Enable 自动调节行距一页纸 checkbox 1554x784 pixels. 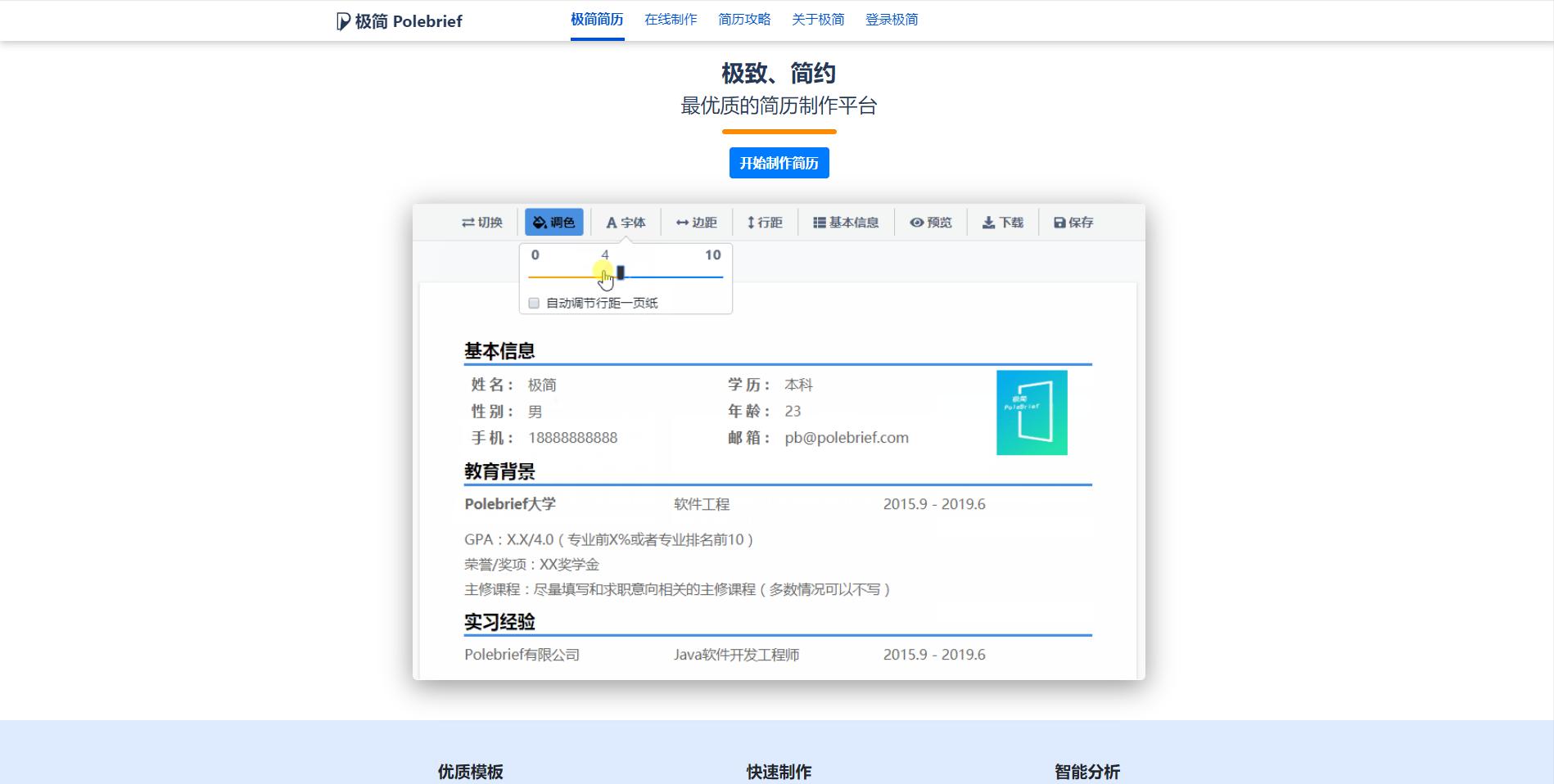pyautogui.click(x=533, y=303)
